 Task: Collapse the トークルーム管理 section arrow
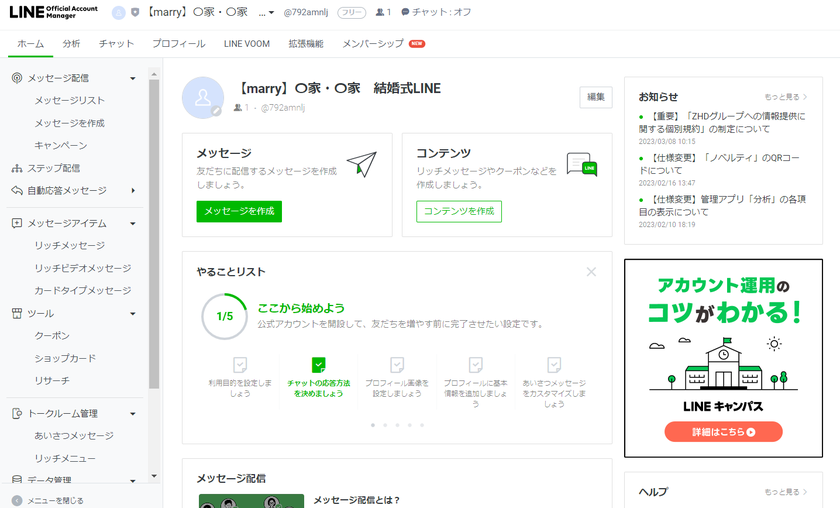pyautogui.click(x=132, y=414)
